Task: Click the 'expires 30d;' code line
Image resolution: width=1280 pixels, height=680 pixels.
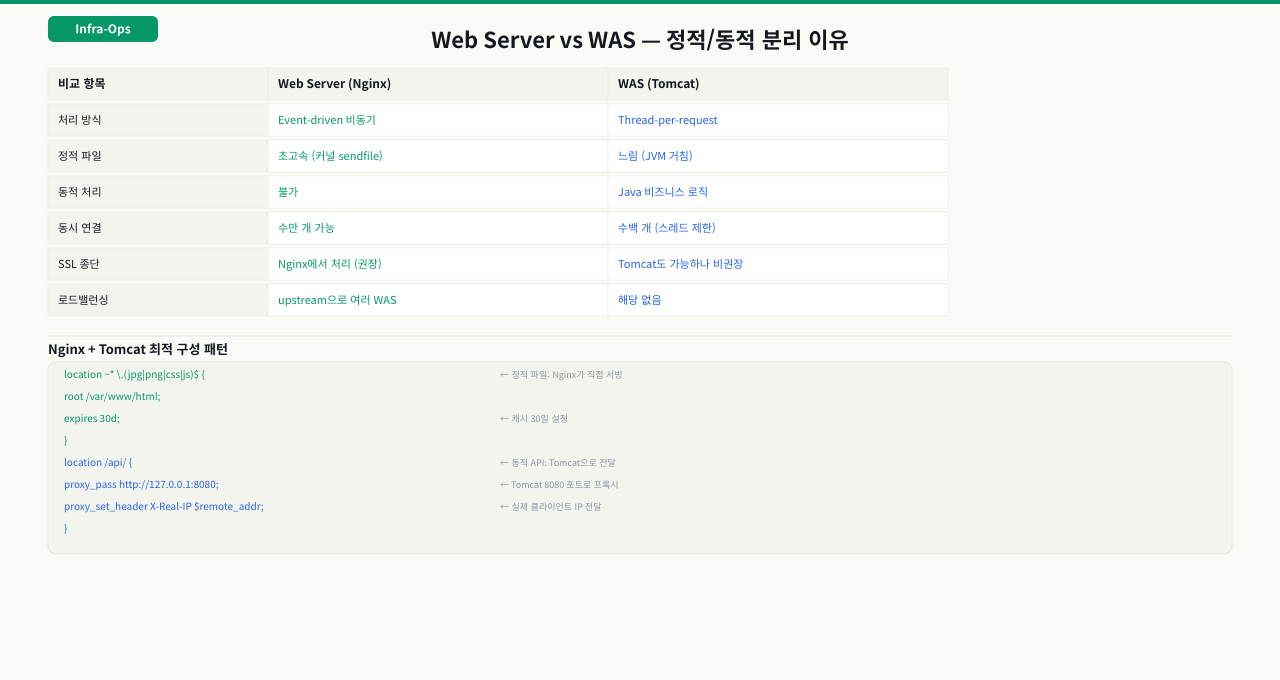Action: pos(92,418)
